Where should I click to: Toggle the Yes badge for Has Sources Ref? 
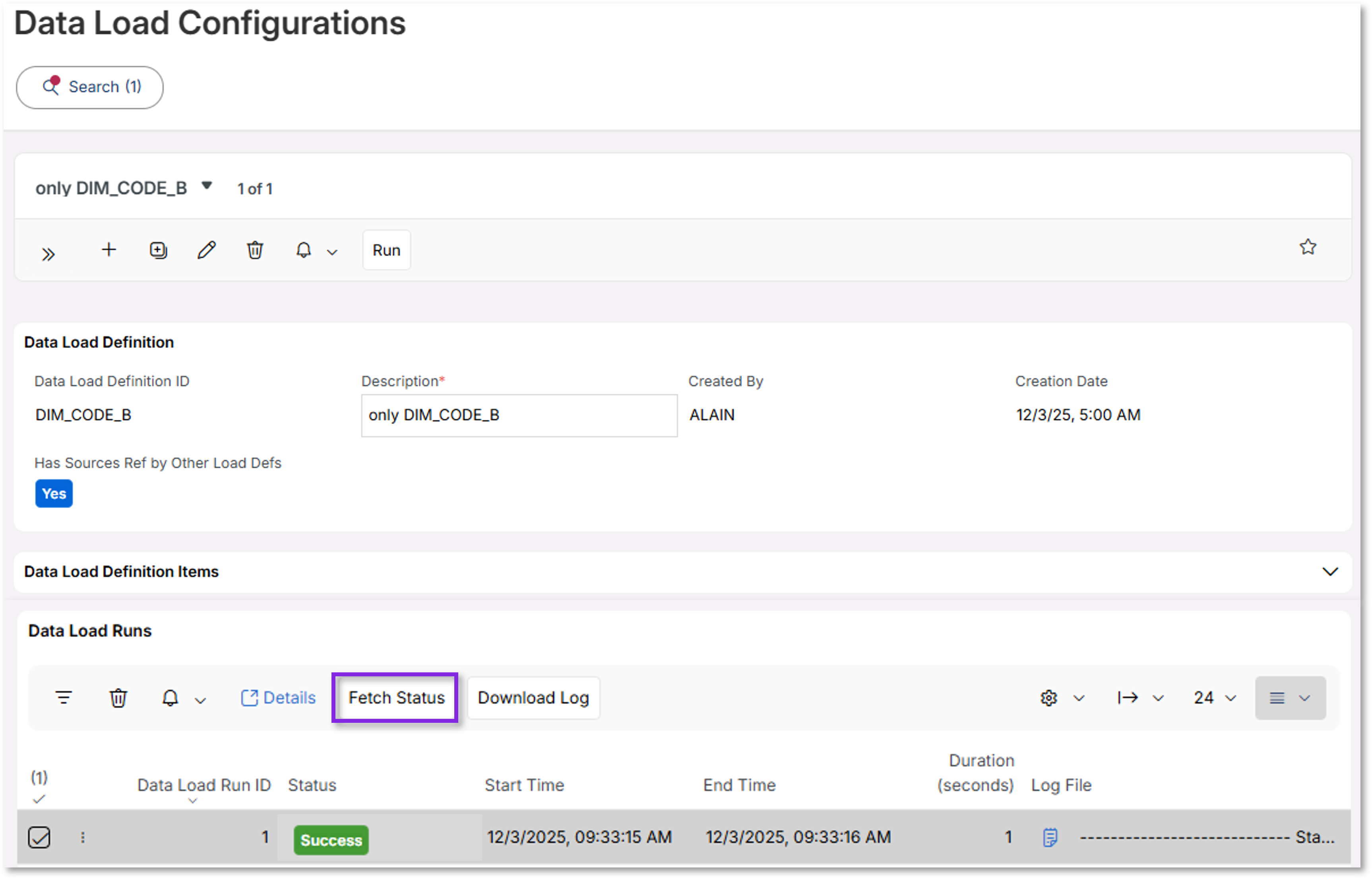pos(54,494)
